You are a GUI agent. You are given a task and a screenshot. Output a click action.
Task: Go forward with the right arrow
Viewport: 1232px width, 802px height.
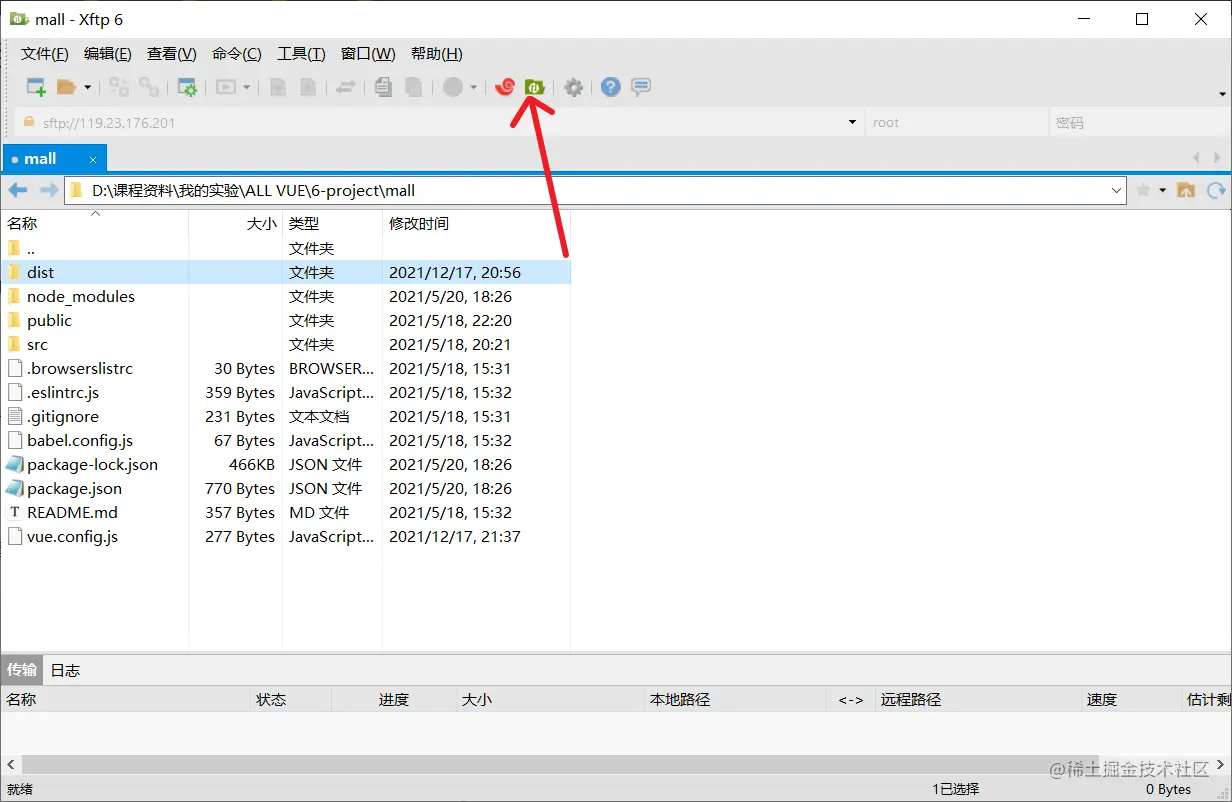pyautogui.click(x=48, y=190)
